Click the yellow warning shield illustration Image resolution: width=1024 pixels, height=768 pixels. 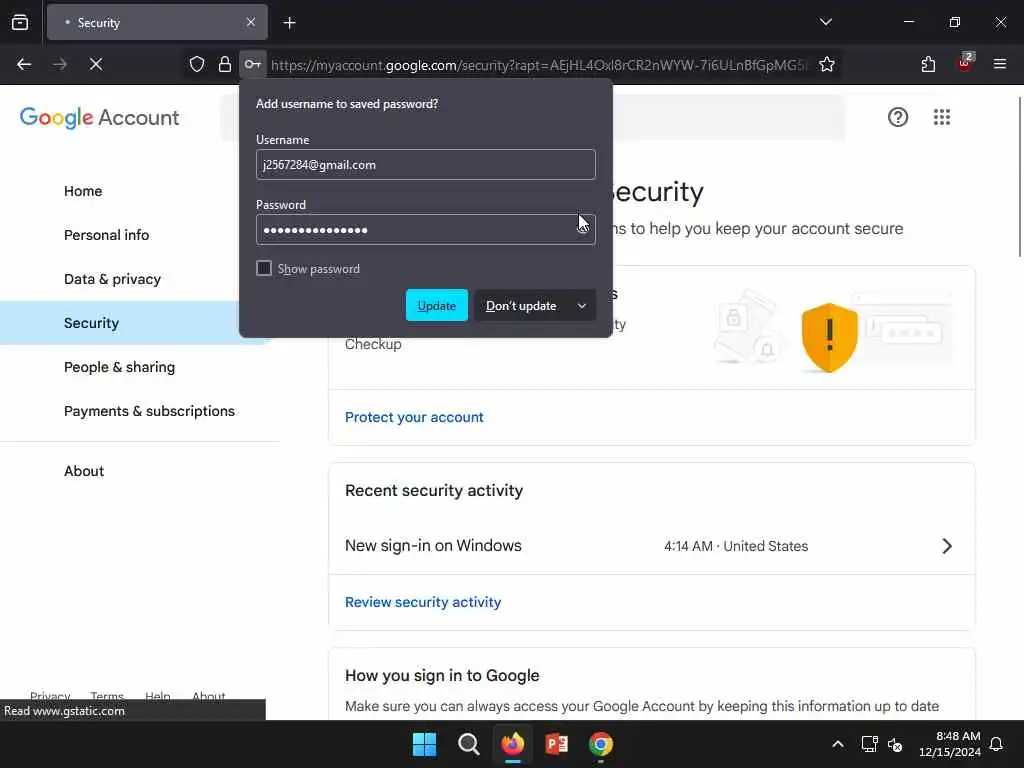point(829,337)
